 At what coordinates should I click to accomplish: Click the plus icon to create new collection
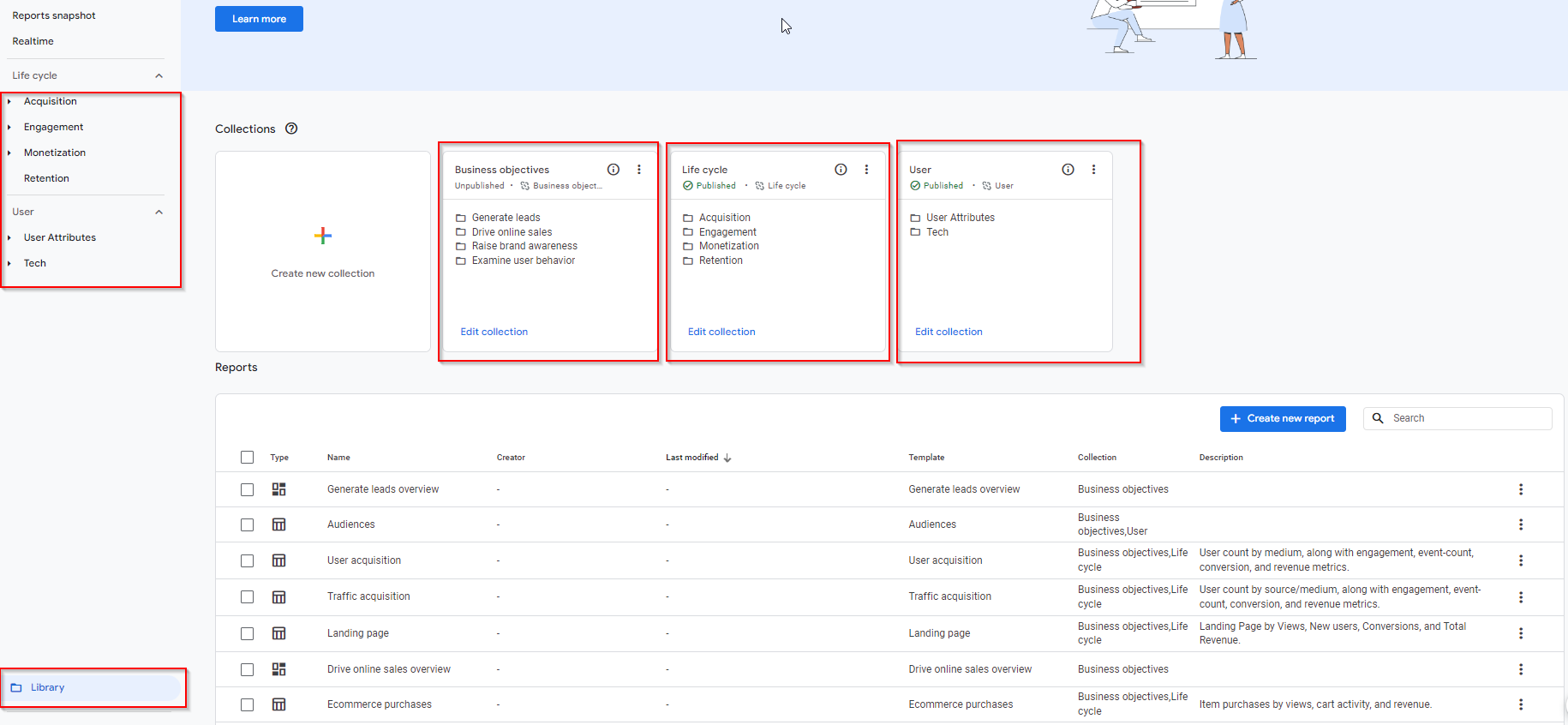[323, 236]
